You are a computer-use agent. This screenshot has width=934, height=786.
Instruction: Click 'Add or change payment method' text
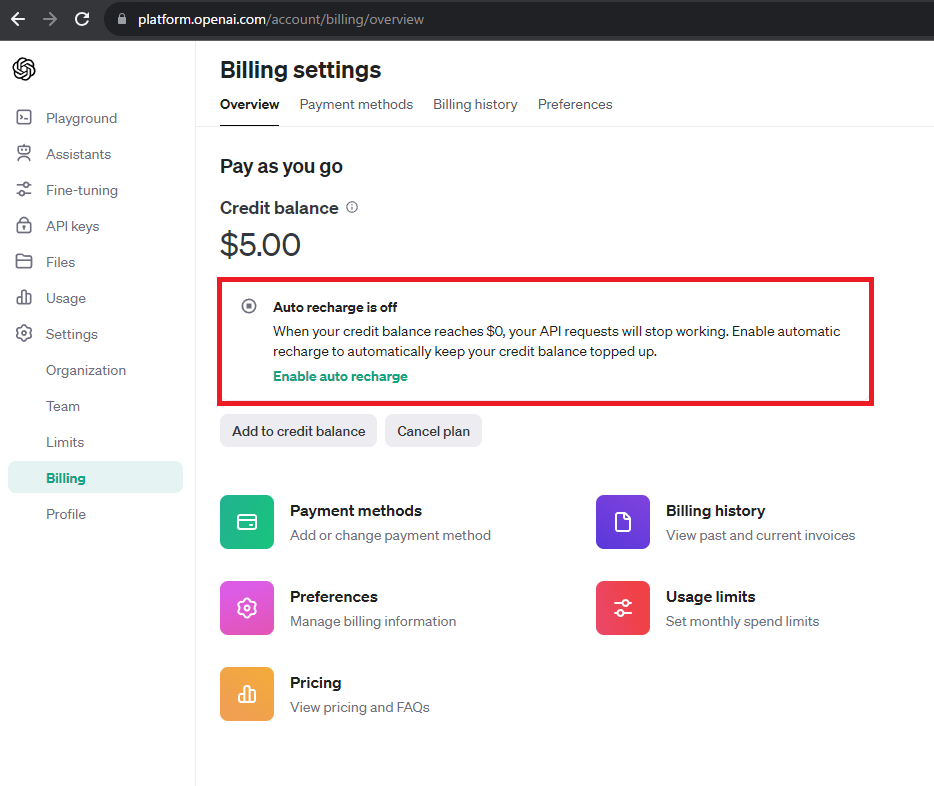point(390,535)
